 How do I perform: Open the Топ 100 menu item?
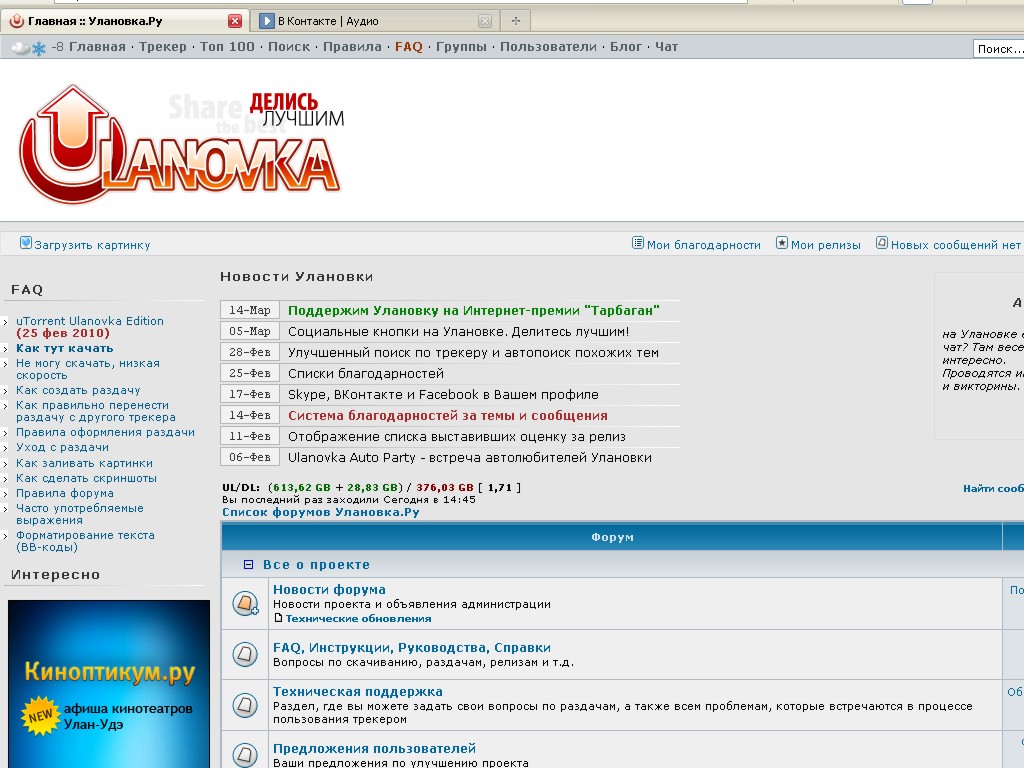click(227, 47)
